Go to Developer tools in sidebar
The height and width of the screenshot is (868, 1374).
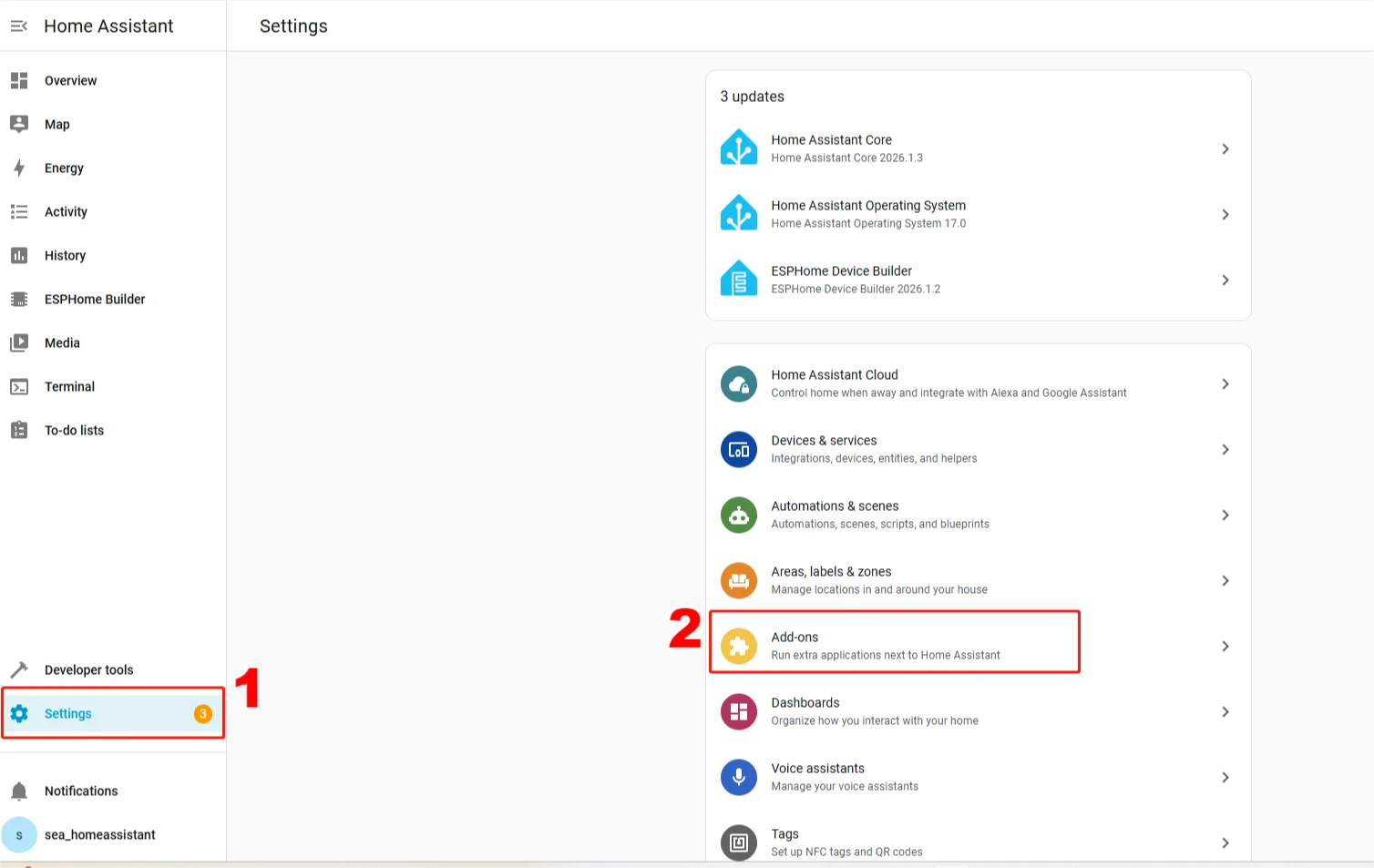(88, 670)
